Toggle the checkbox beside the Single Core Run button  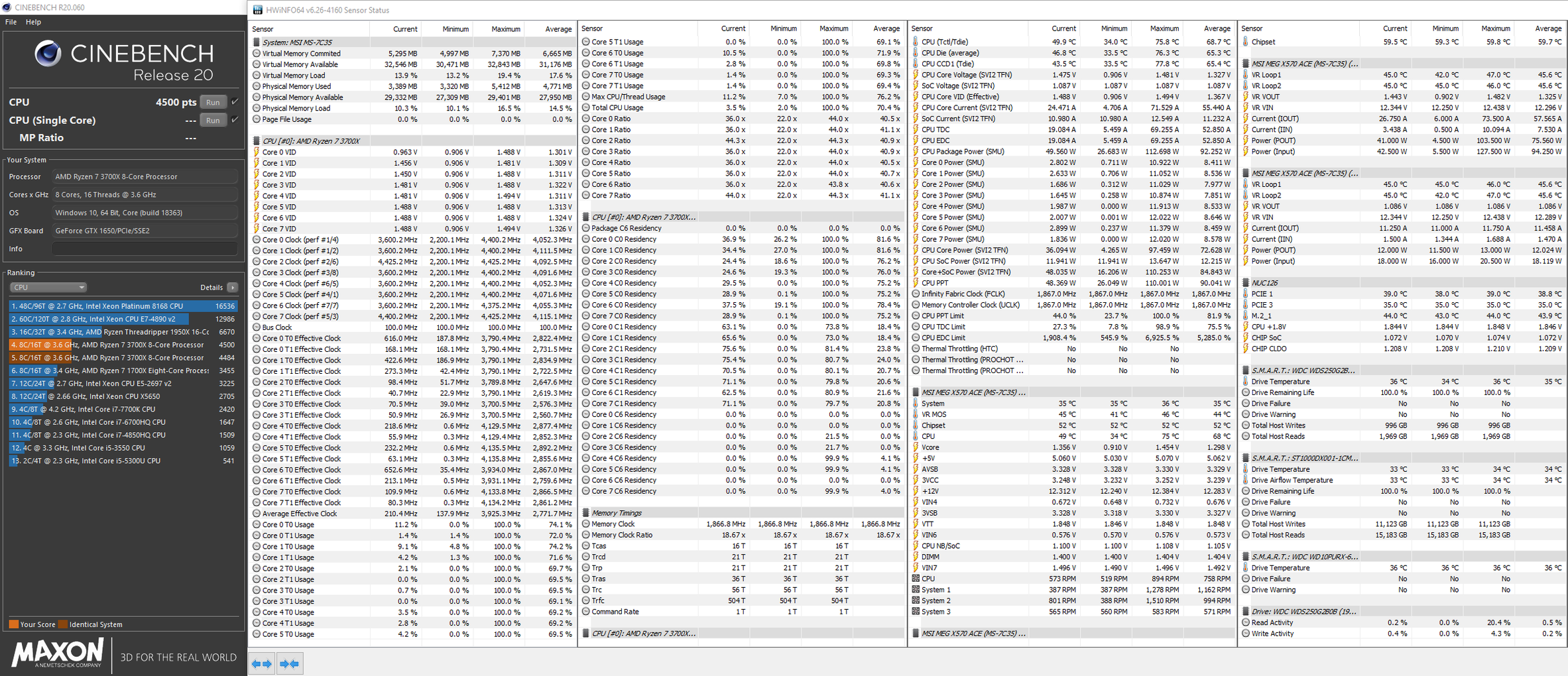[234, 120]
